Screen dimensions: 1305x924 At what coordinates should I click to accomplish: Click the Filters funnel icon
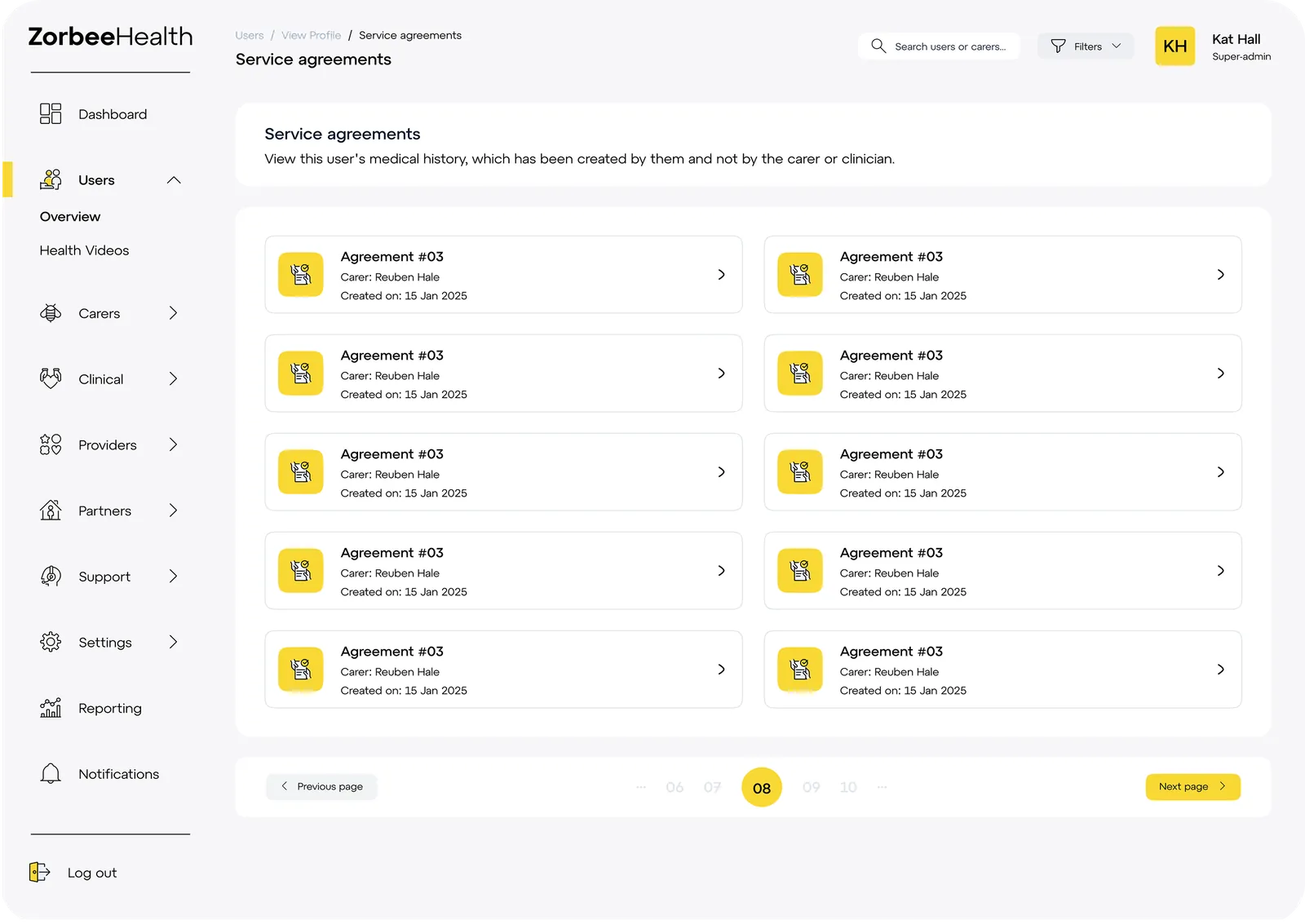tap(1058, 46)
